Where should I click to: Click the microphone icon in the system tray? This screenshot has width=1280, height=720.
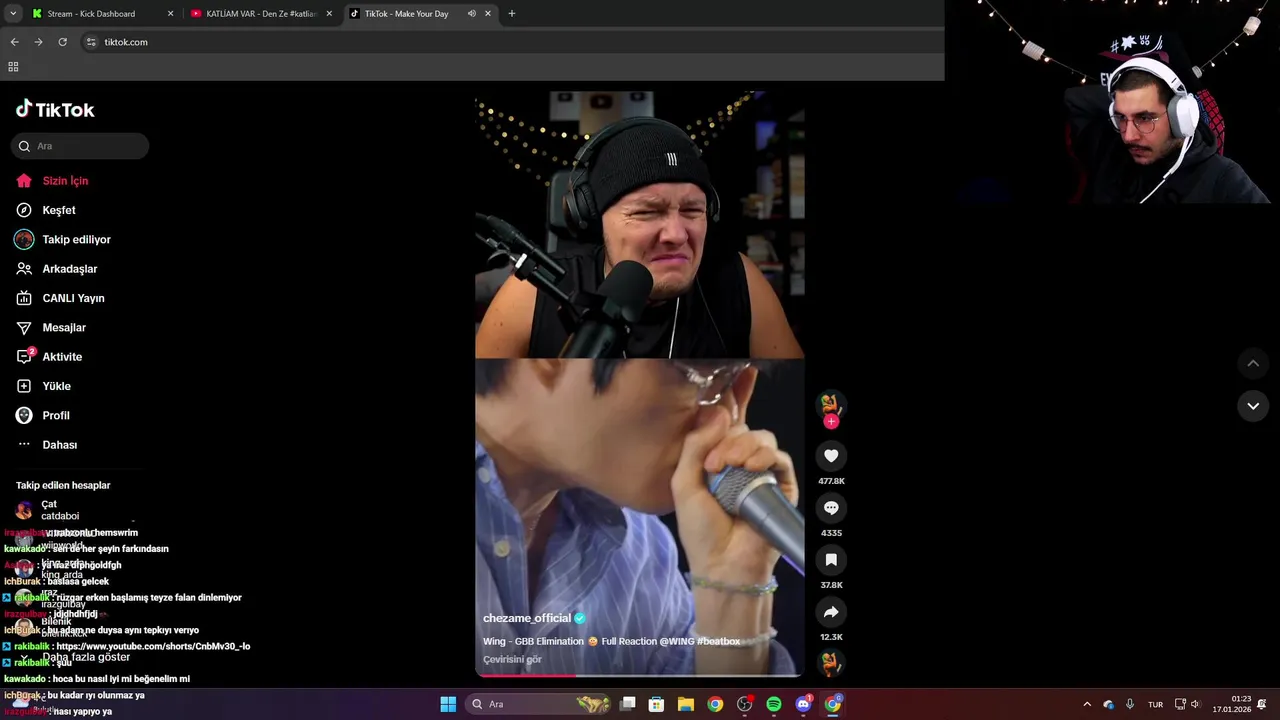point(1130,704)
